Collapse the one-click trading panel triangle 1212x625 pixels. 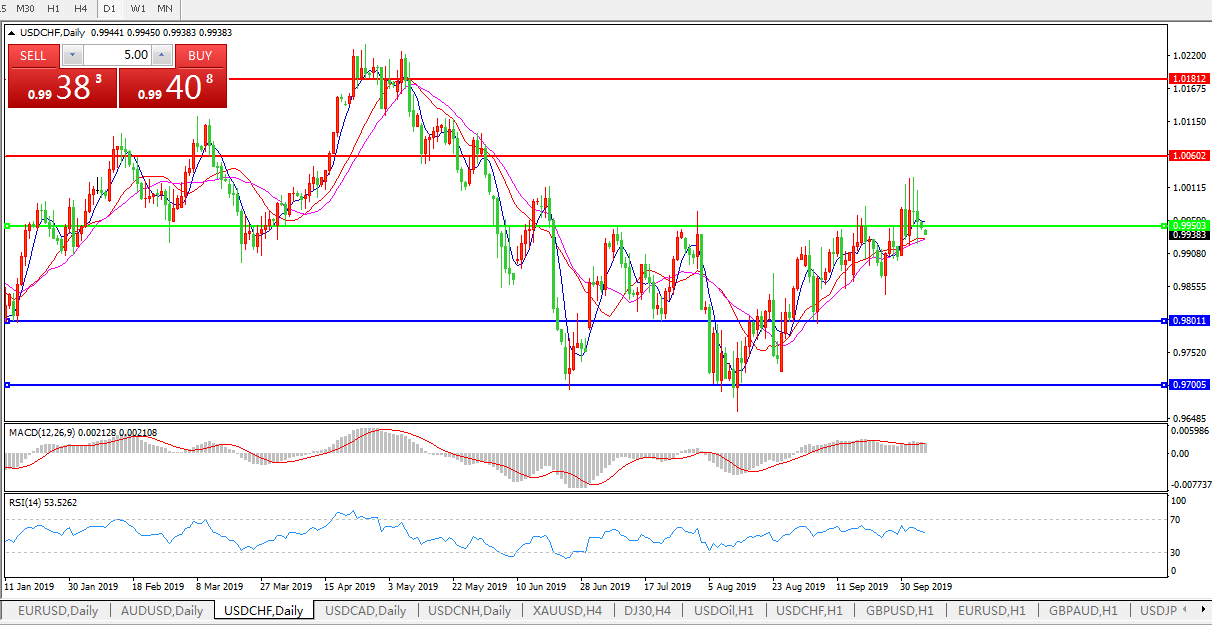pos(11,32)
